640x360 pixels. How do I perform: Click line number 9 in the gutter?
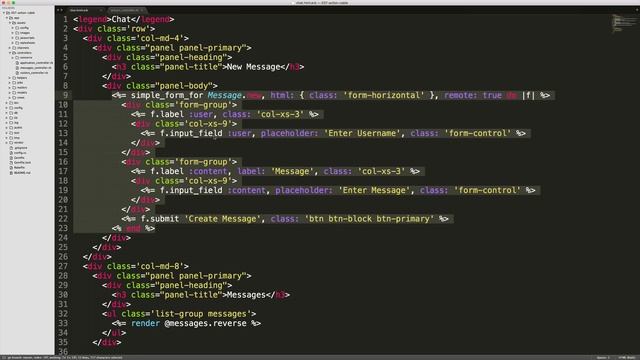[65, 95]
